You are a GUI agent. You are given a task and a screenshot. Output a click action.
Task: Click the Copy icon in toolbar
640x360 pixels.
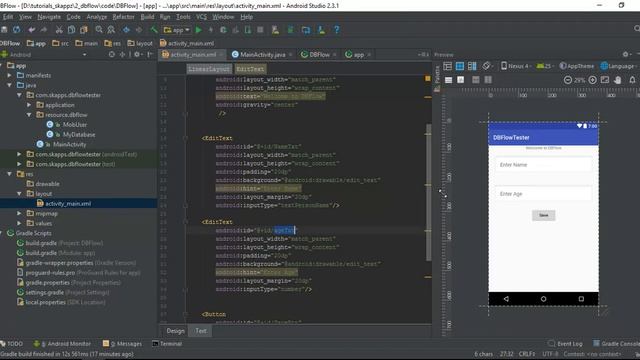[x=71, y=30]
